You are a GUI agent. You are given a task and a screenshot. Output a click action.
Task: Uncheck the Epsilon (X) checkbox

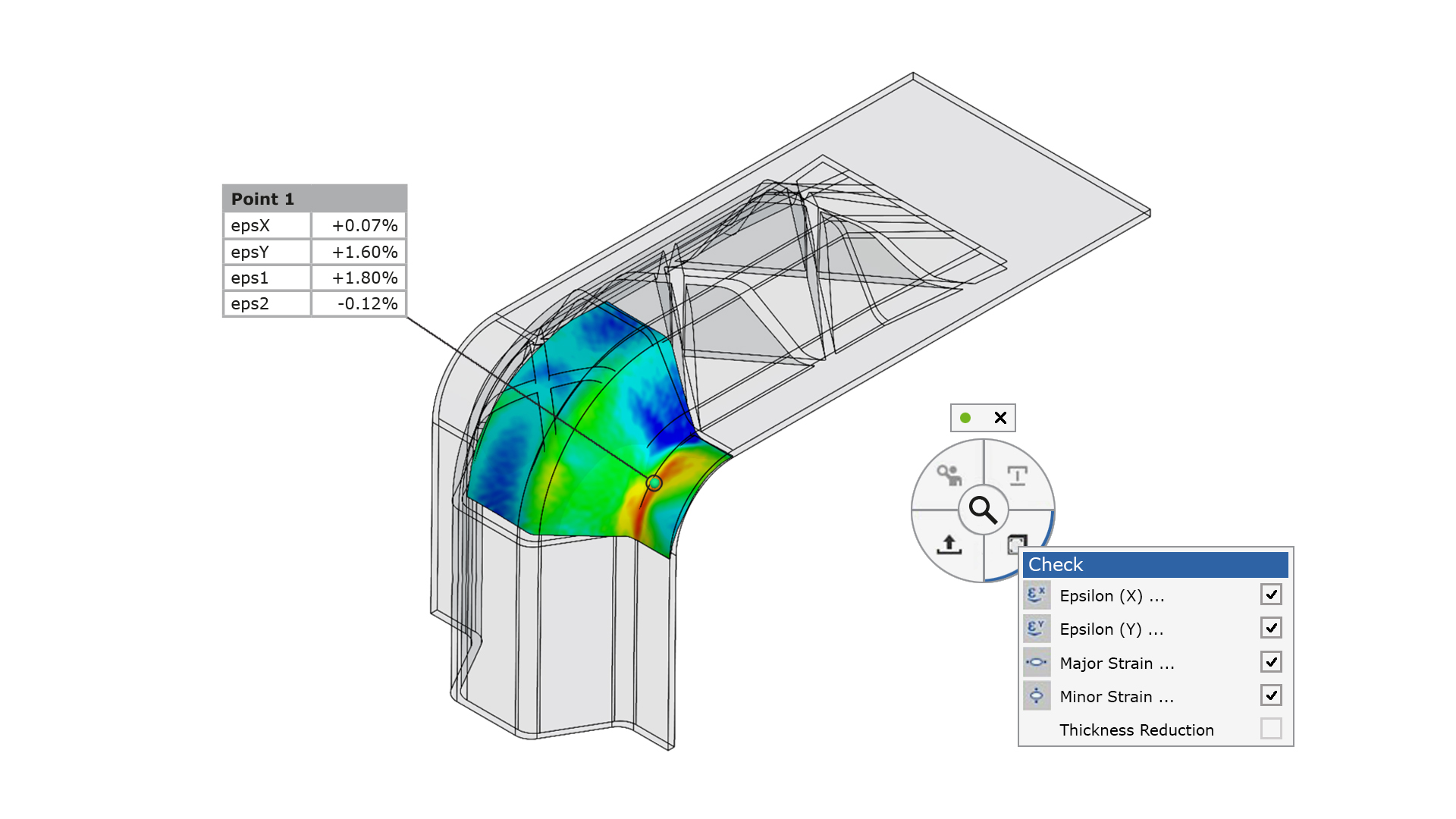tap(1271, 595)
